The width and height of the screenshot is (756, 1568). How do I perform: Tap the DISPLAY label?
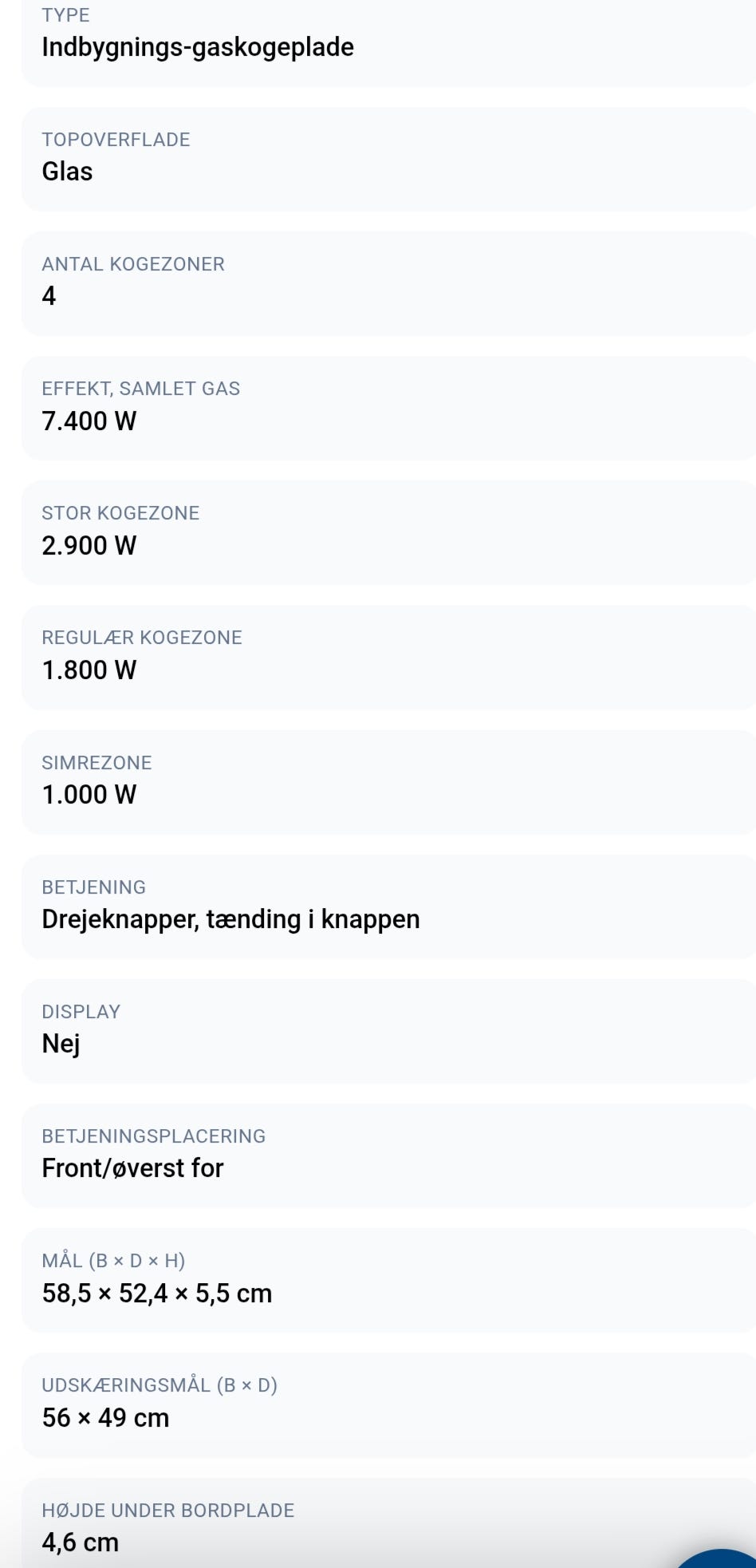pyautogui.click(x=81, y=1012)
